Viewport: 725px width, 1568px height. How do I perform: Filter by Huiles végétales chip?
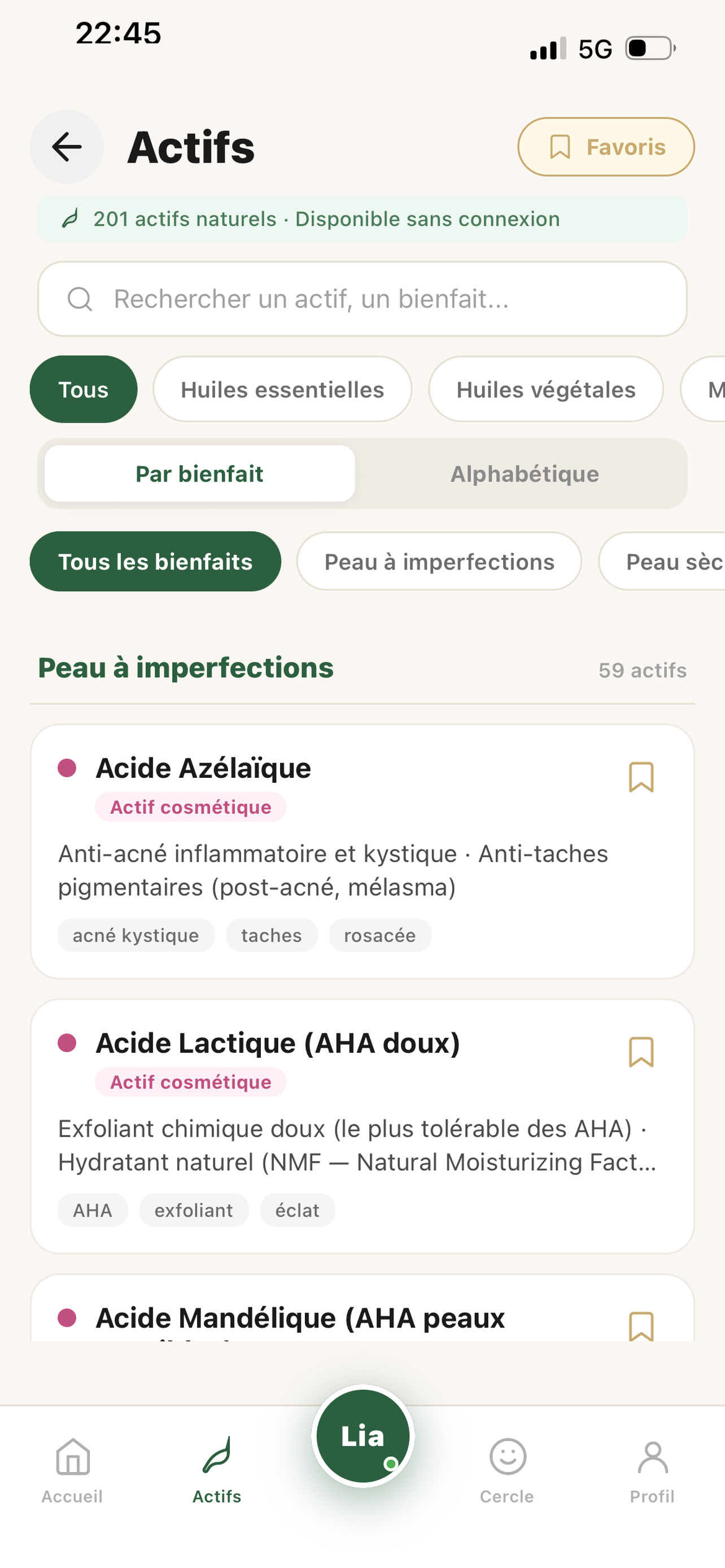(546, 389)
